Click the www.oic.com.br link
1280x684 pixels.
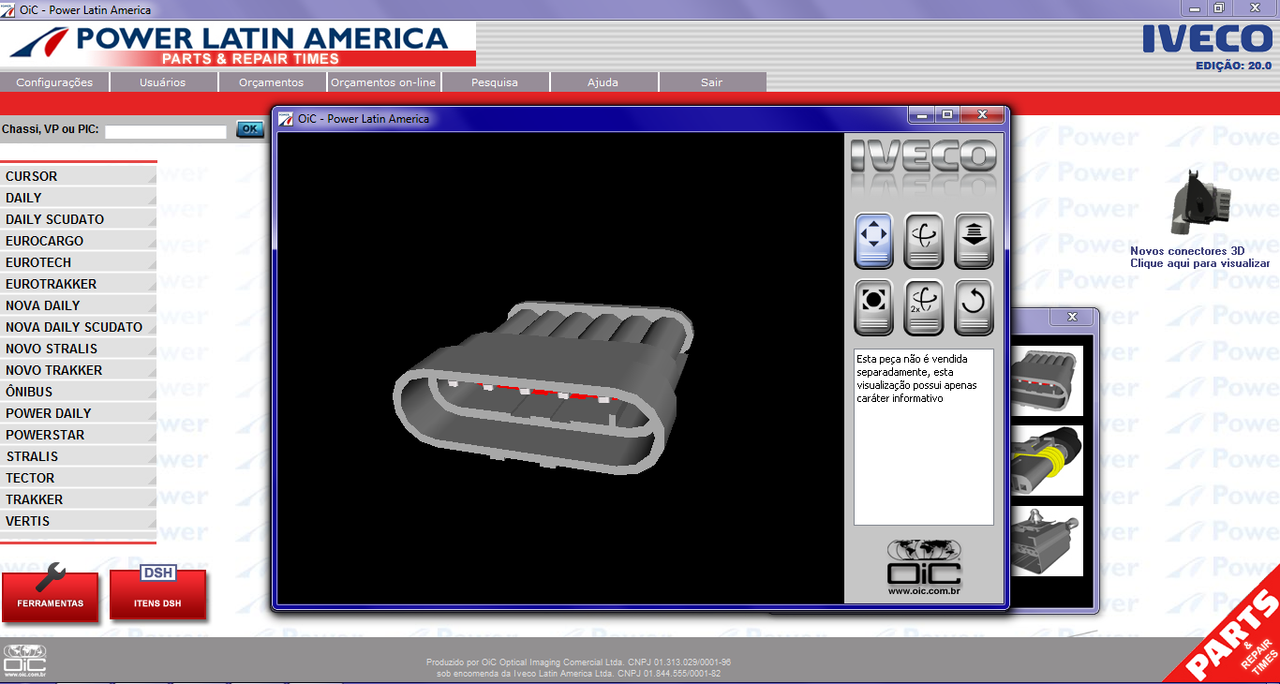click(924, 591)
